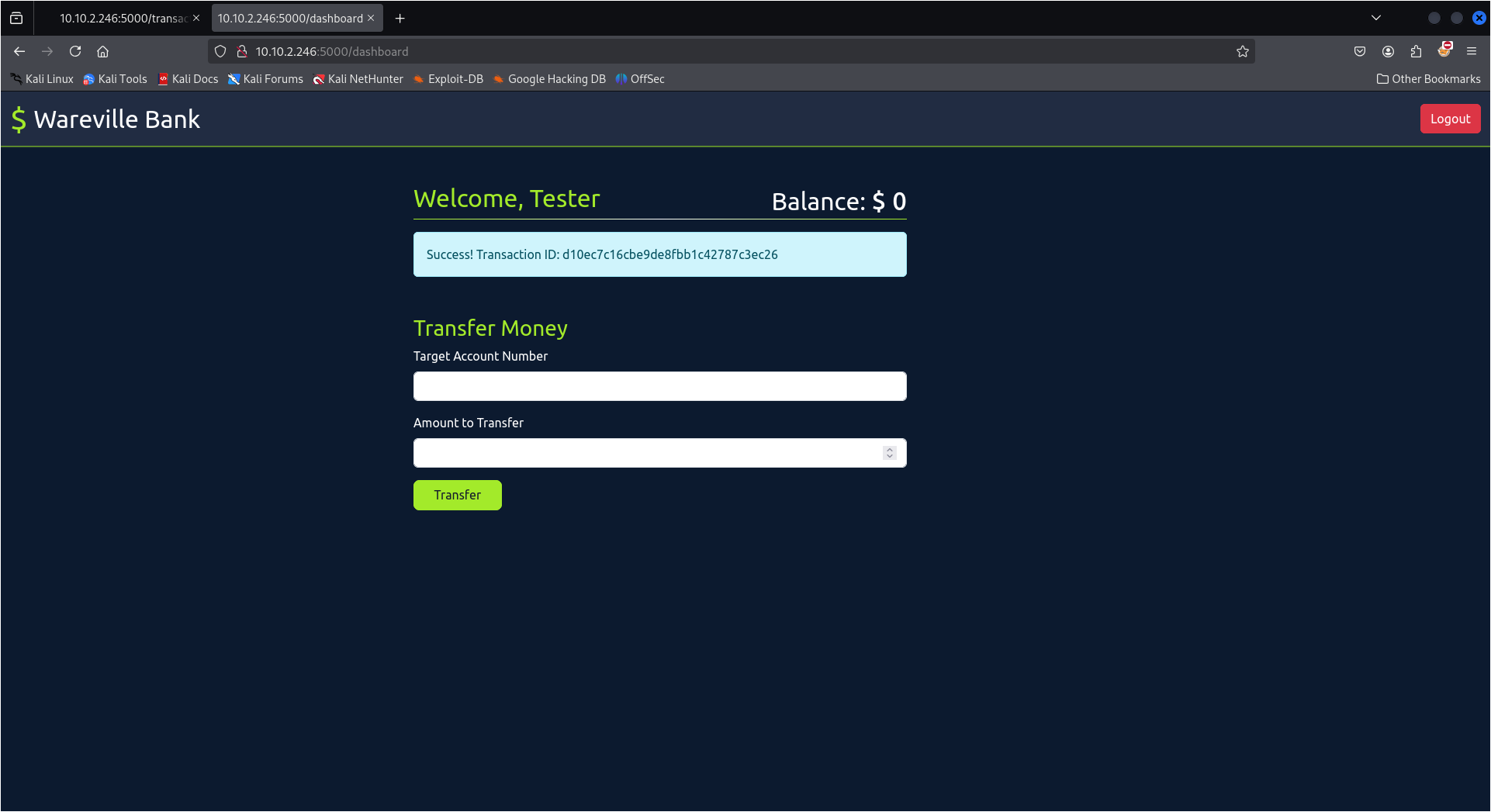Open the recent browsing tab-view icon
Image resolution: width=1491 pixels, height=812 pixels.
coord(16,18)
